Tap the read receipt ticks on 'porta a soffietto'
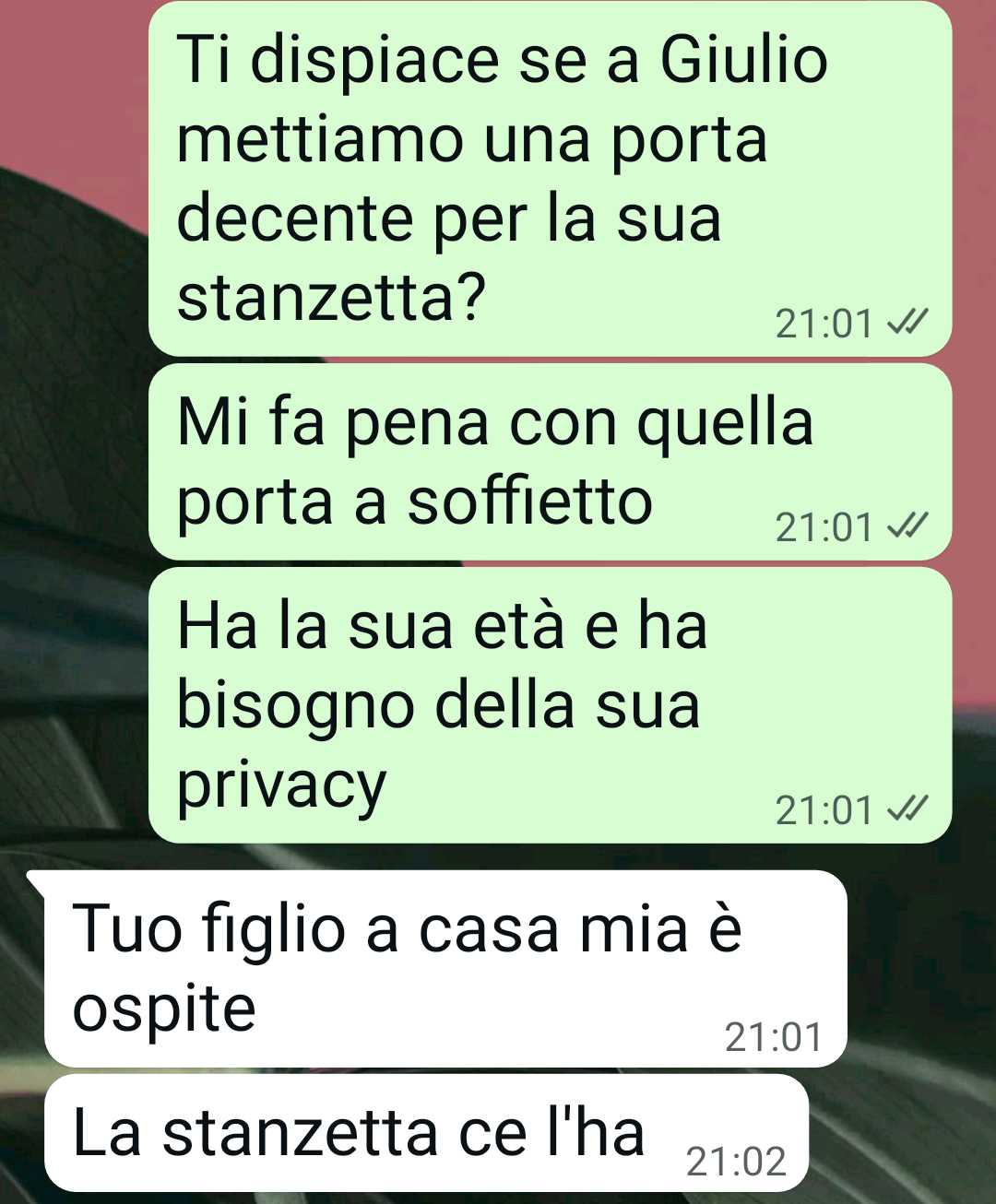 coord(906,526)
